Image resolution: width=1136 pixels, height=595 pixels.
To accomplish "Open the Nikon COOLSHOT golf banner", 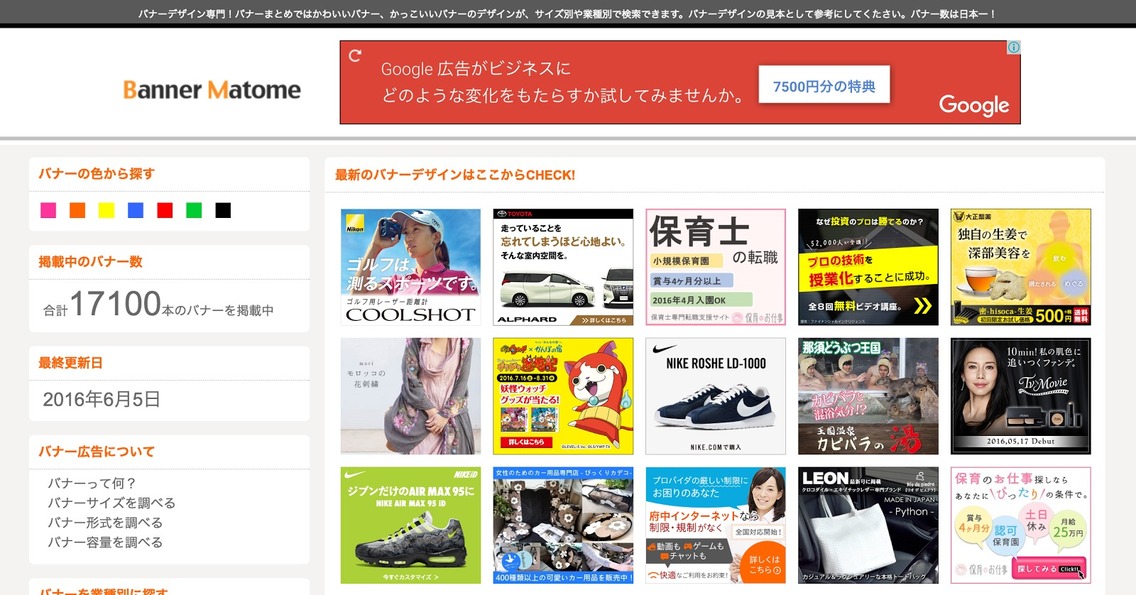I will [410, 267].
